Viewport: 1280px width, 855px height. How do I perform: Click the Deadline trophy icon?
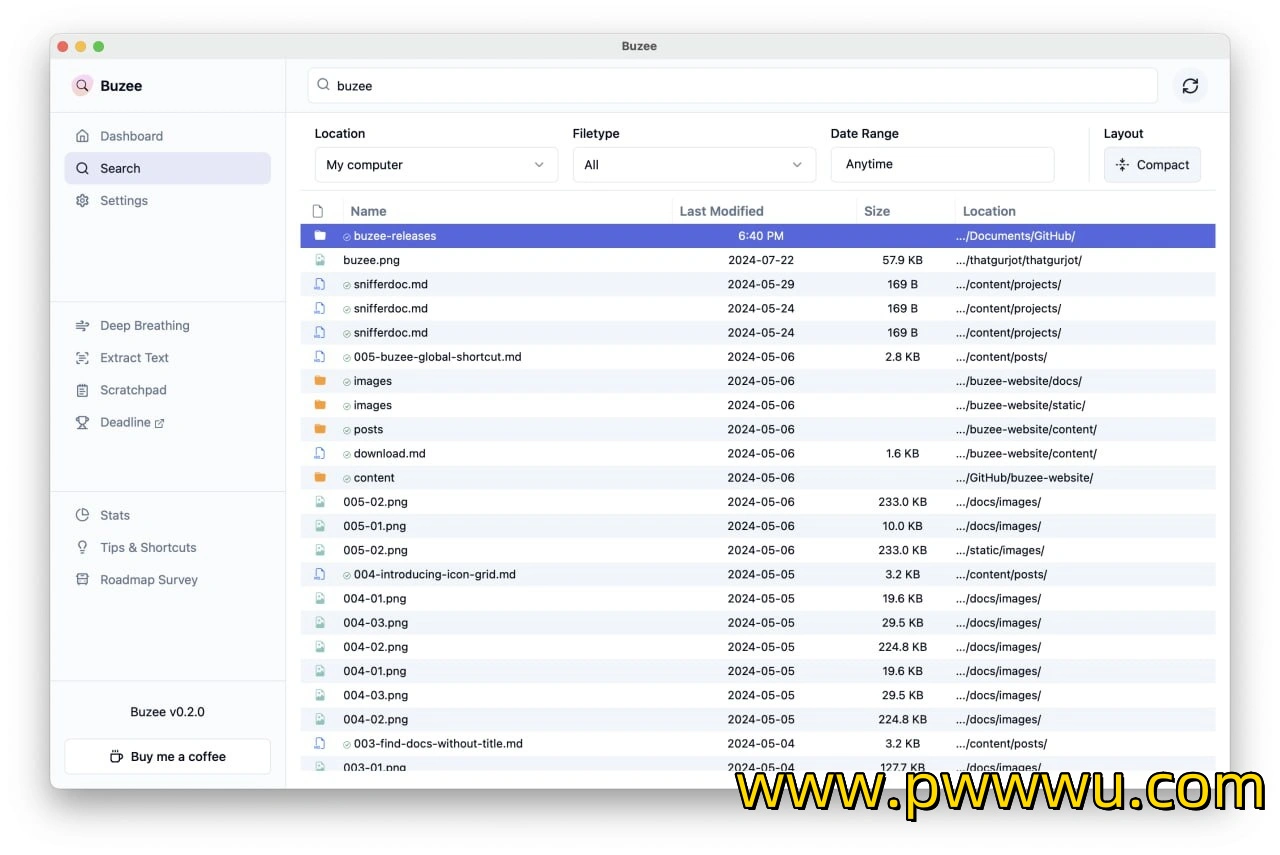pyautogui.click(x=82, y=422)
